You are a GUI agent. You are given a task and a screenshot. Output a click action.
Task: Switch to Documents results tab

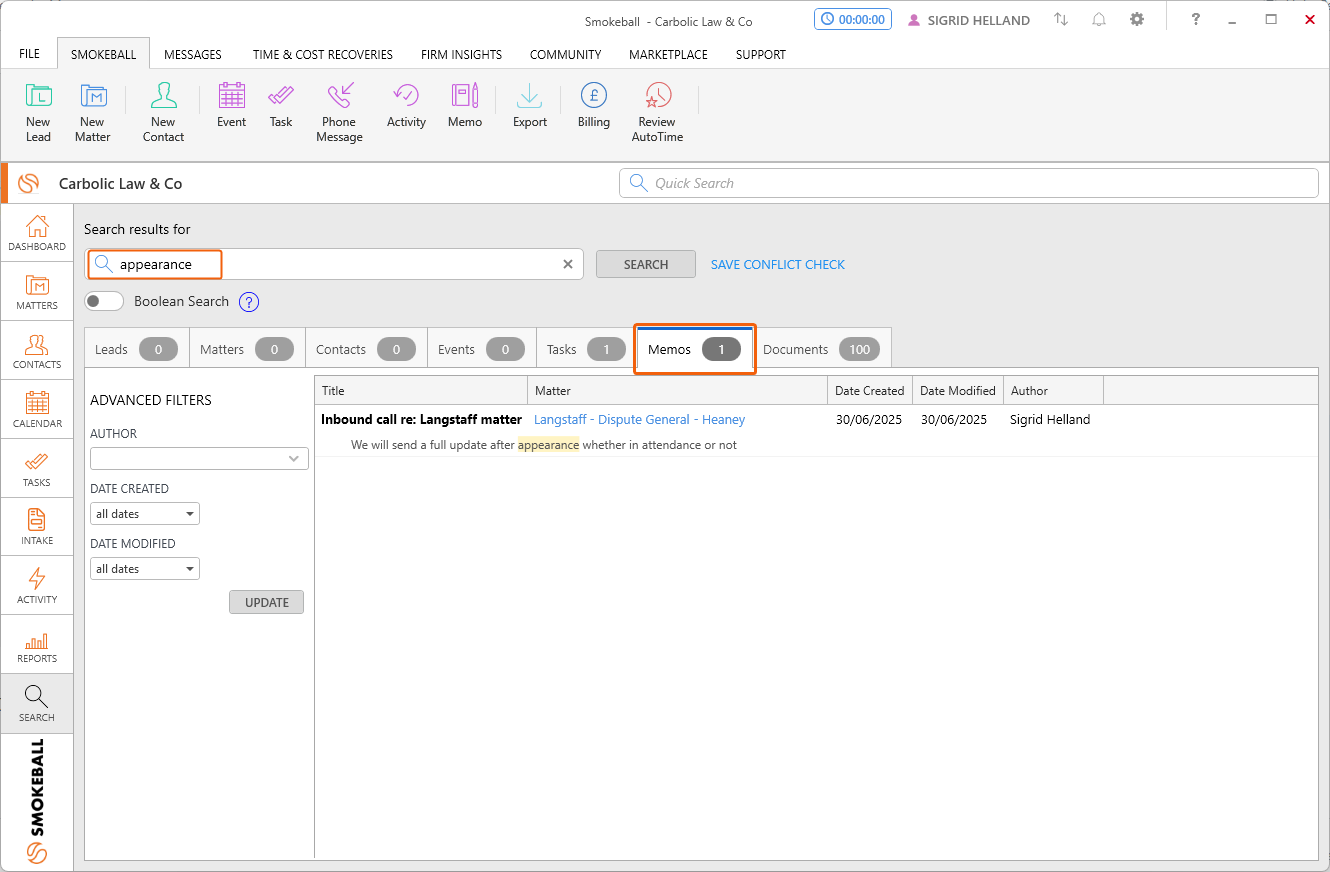point(821,349)
